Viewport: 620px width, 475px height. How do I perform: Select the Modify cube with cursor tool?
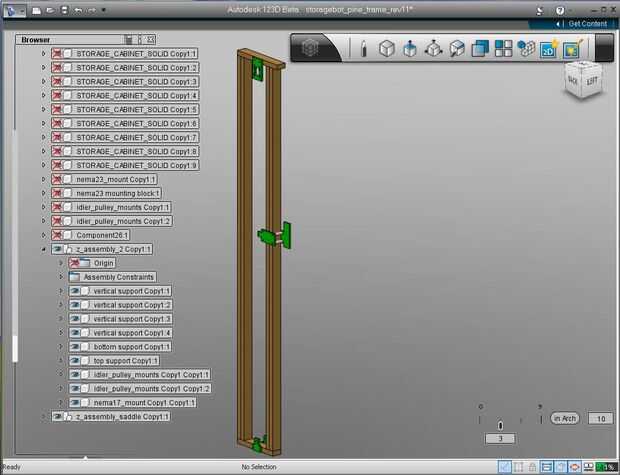(x=457, y=49)
